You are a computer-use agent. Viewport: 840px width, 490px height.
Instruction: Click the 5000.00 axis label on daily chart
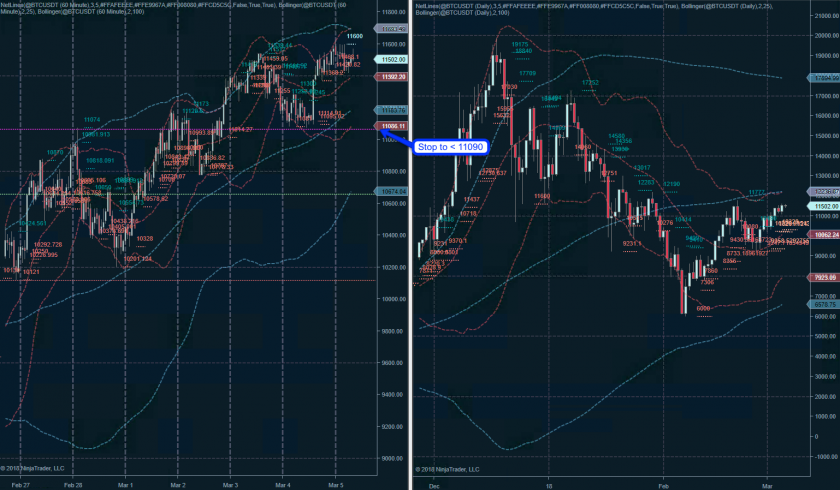pos(826,336)
